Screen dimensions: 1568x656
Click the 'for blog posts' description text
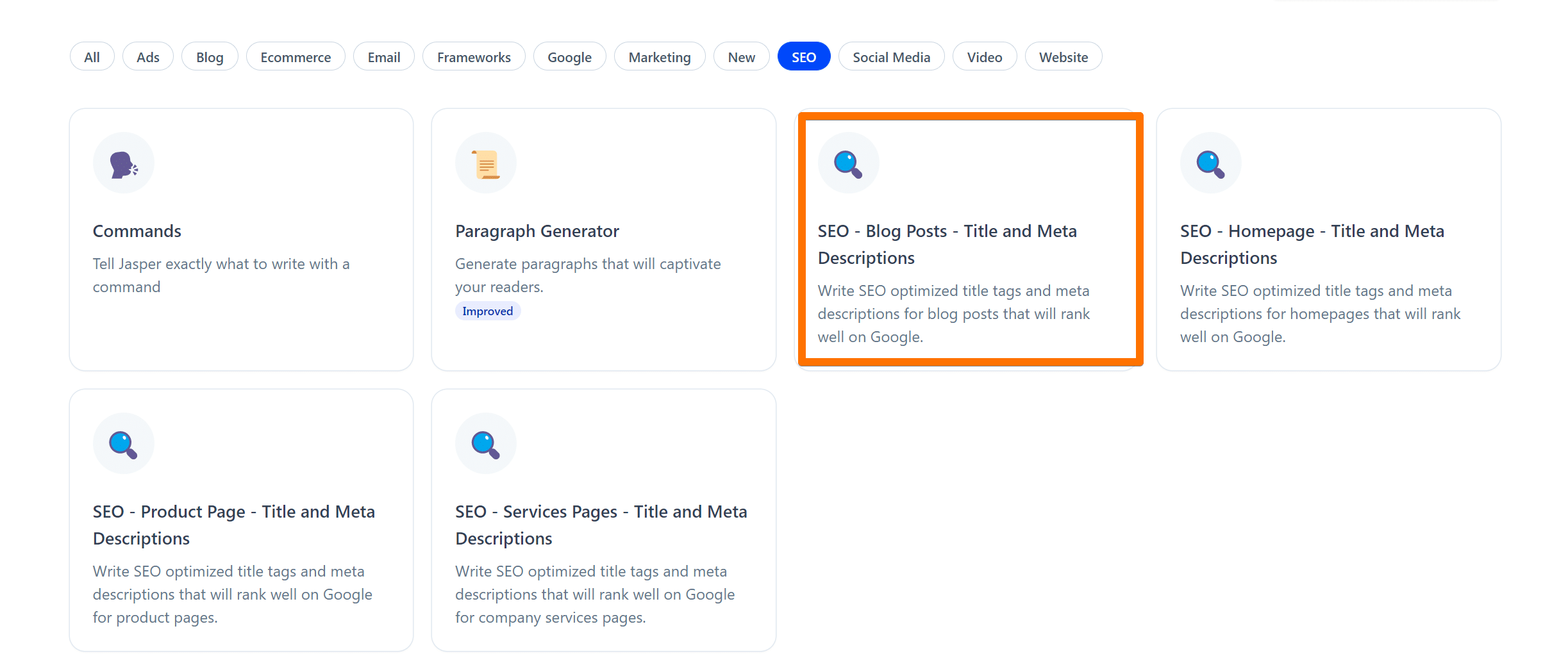tap(954, 314)
